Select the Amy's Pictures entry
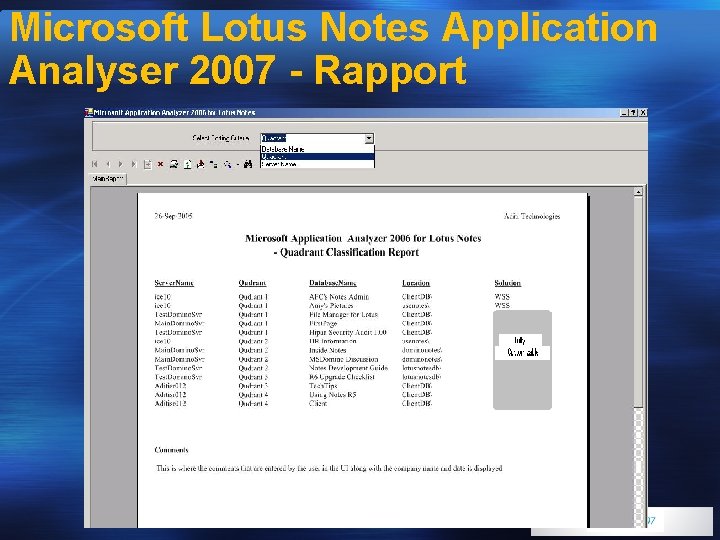Viewport: 720px width, 540px height. point(331,306)
